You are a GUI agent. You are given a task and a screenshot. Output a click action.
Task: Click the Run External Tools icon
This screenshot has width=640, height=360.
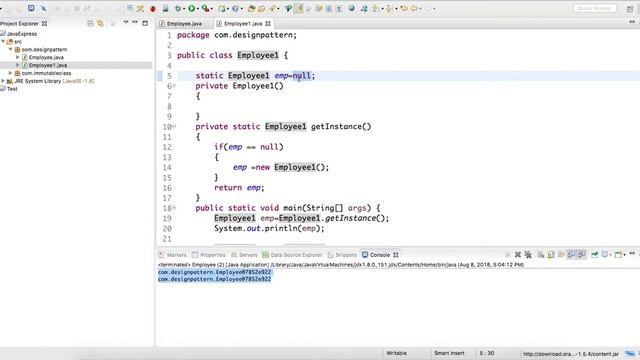pos(206,8)
